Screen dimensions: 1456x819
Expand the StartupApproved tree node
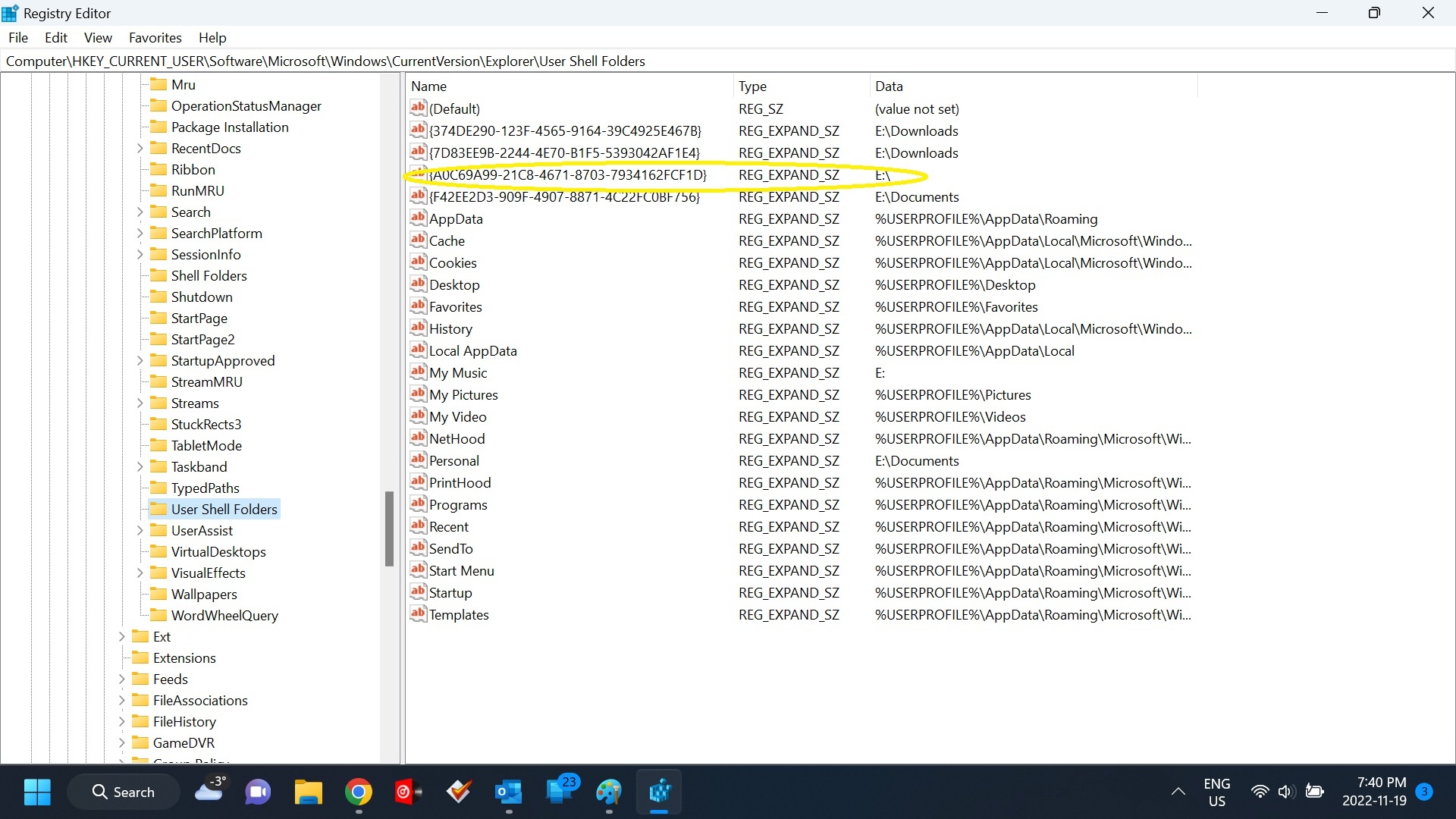click(x=140, y=361)
